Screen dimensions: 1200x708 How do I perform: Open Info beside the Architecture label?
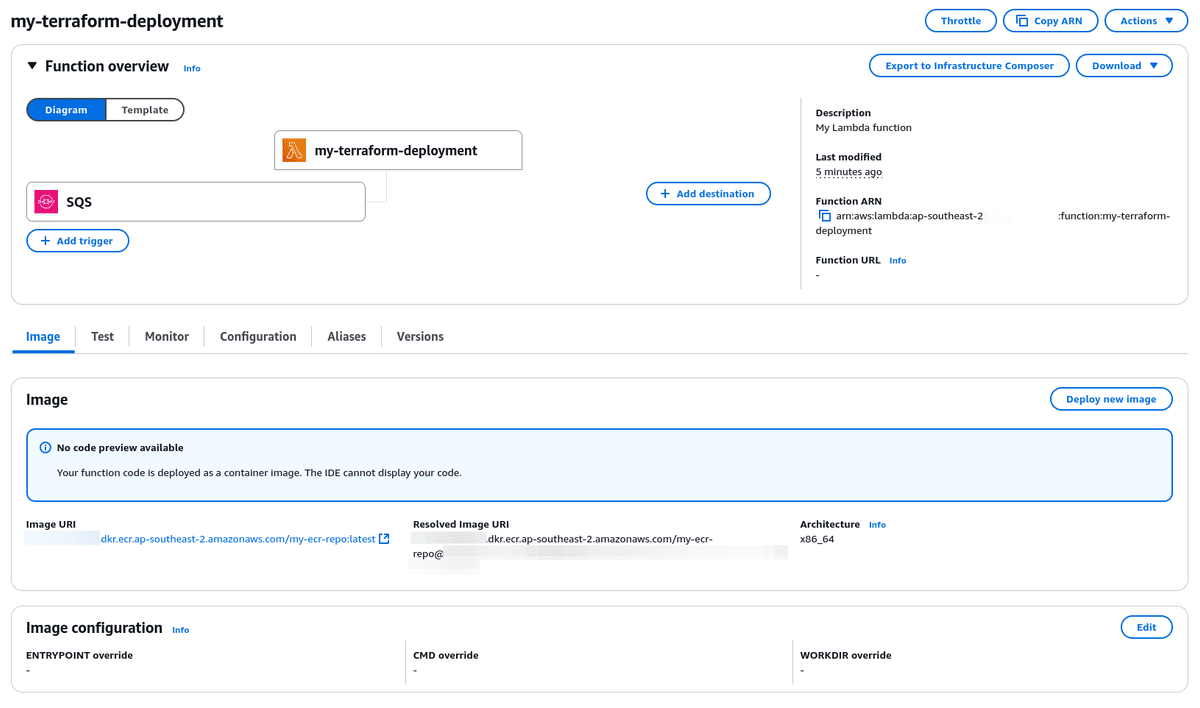(x=877, y=523)
